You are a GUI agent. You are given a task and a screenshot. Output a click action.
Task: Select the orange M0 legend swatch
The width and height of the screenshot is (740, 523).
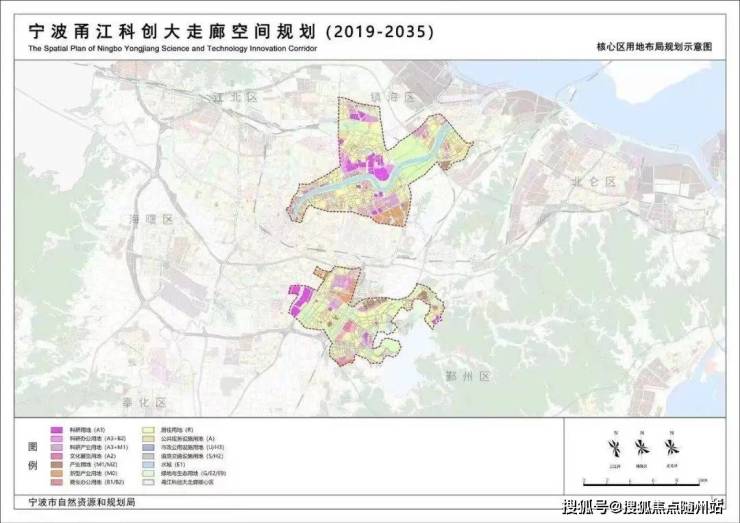(x=57, y=473)
